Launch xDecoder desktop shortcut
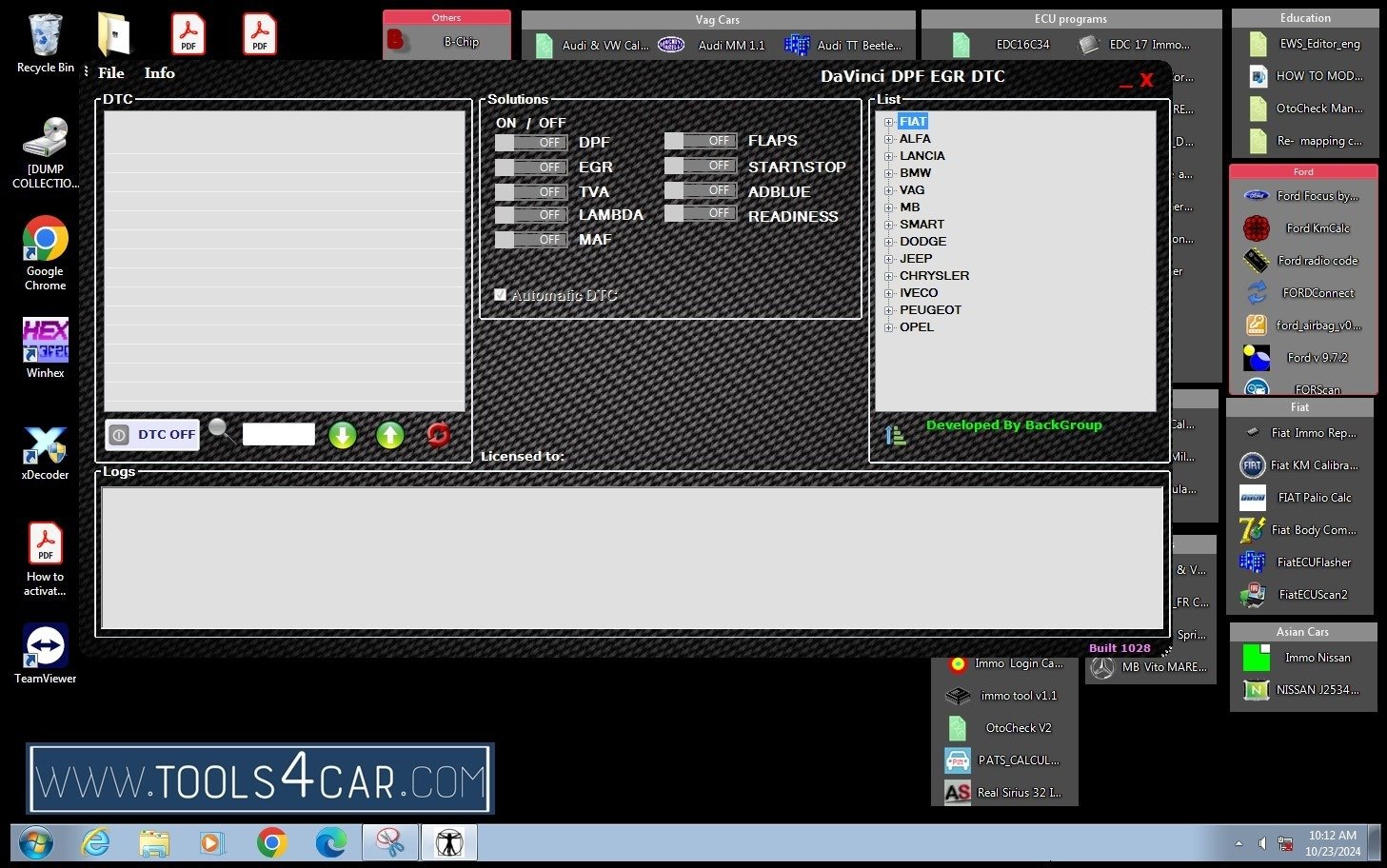Screen dimensions: 1387x868 click(45, 452)
